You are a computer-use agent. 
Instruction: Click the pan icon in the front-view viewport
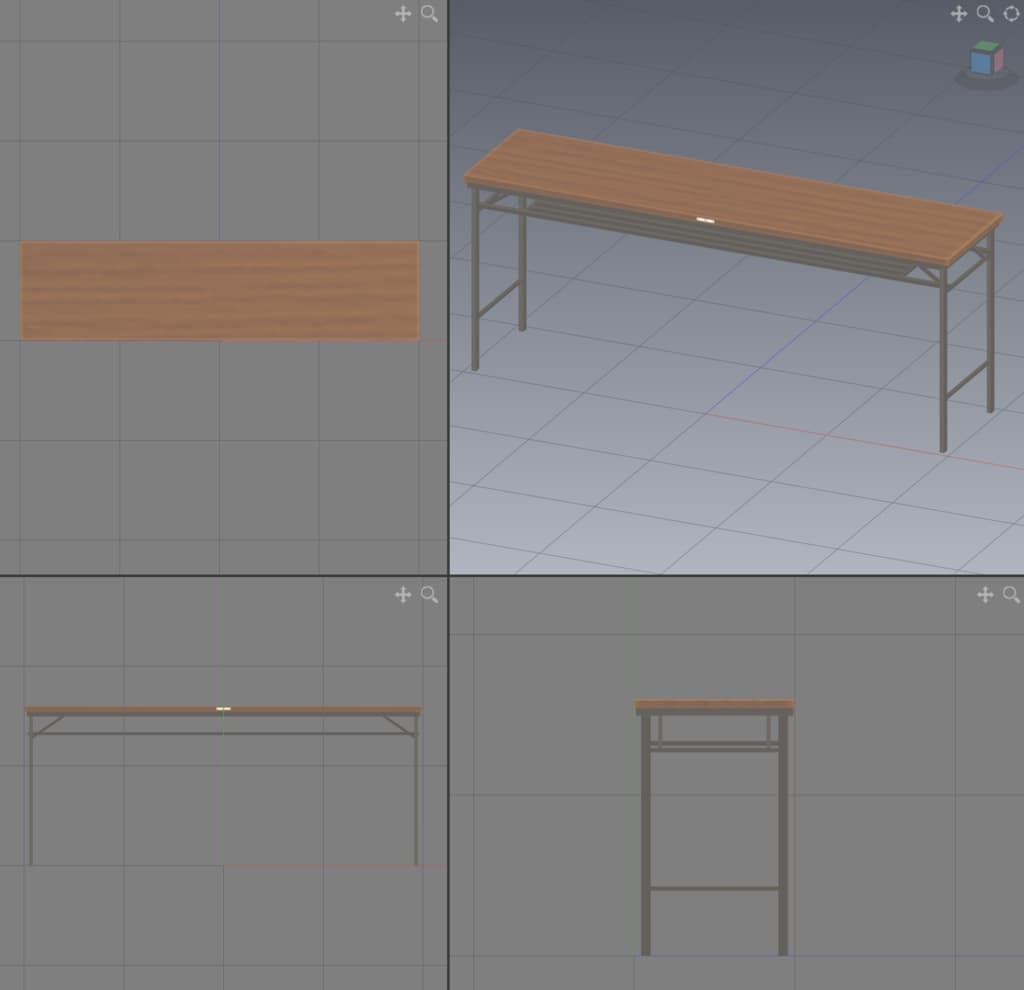pos(403,595)
